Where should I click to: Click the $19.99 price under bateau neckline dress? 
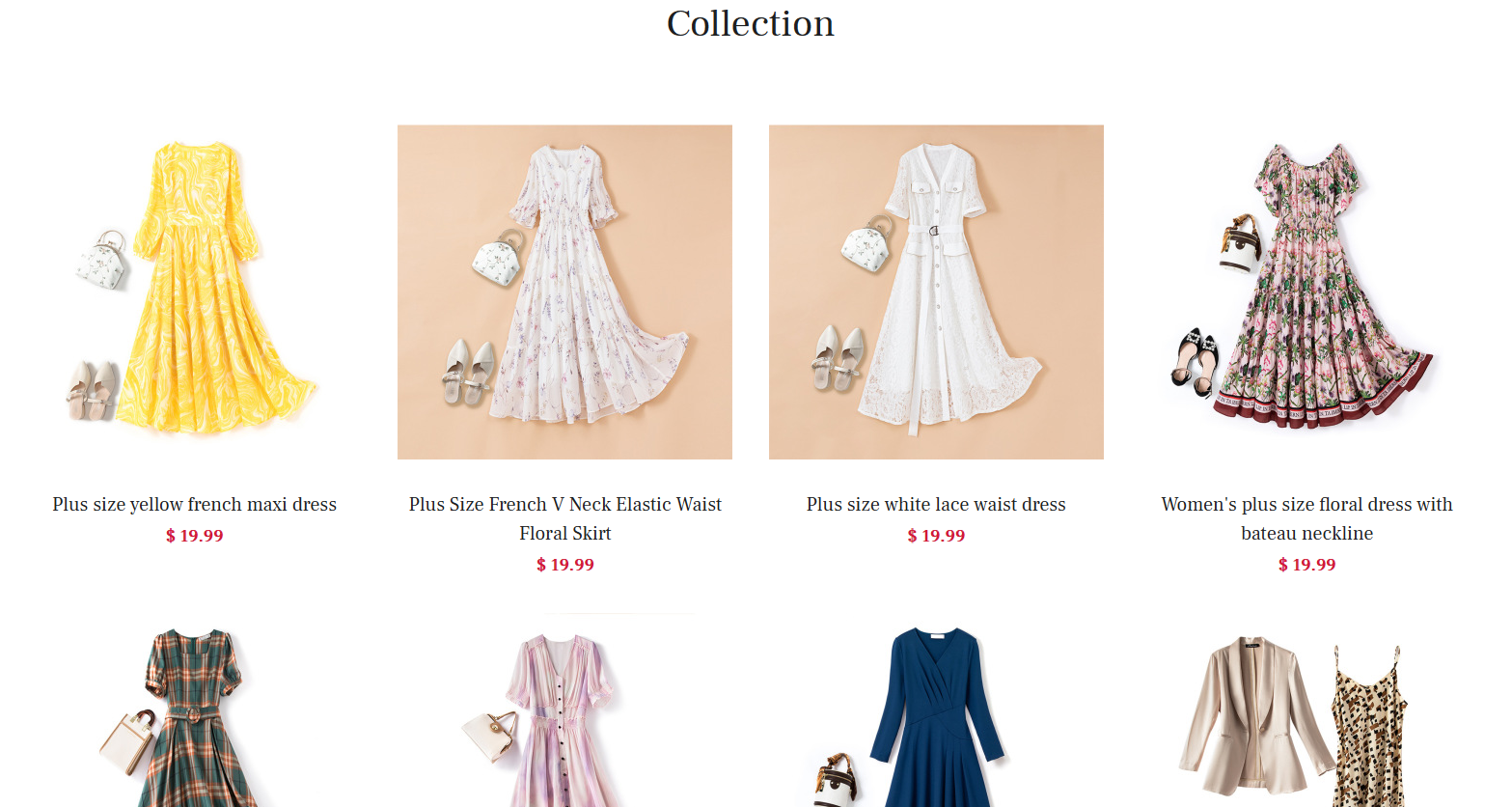1306,565
